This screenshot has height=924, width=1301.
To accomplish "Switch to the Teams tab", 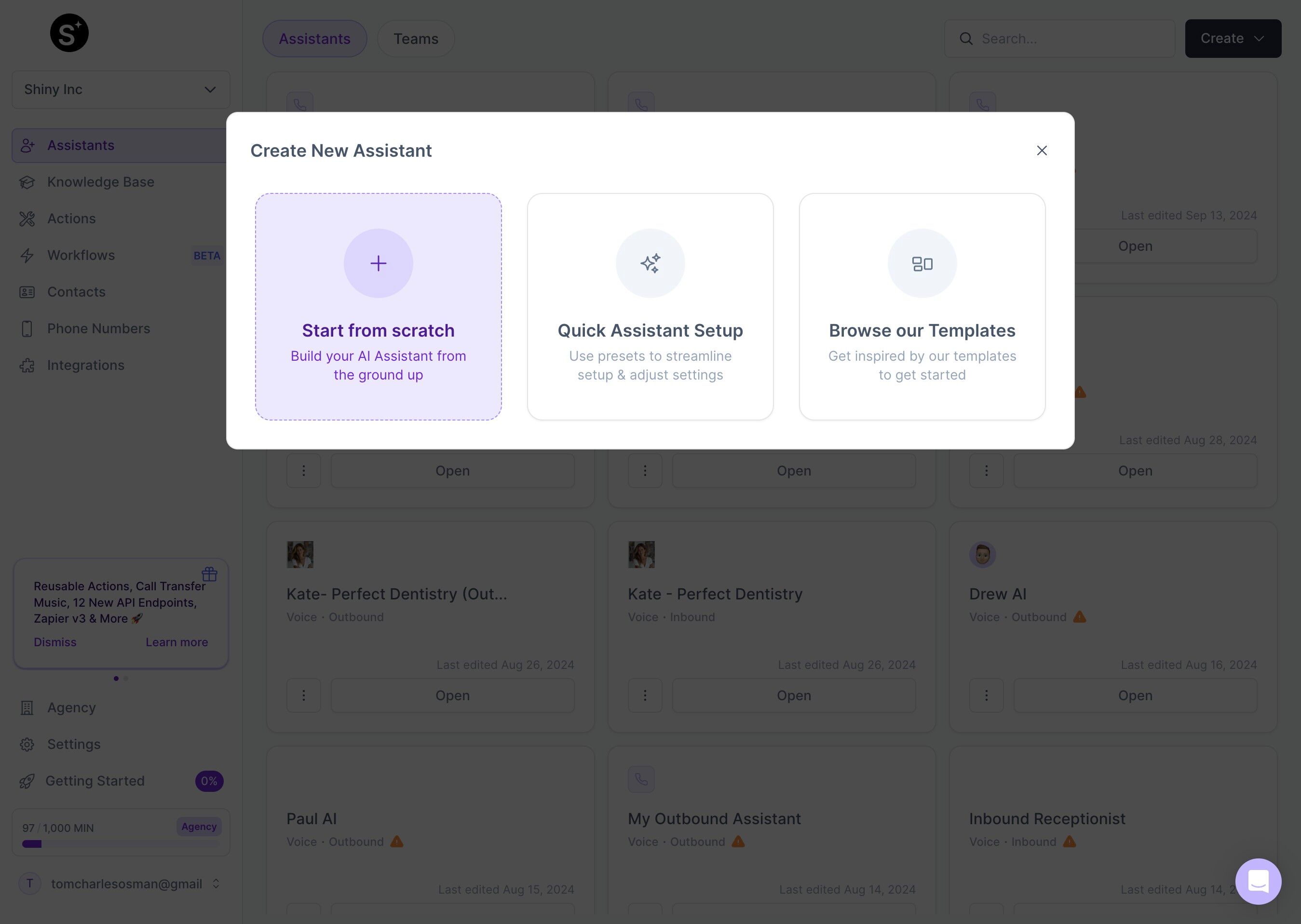I will coord(415,38).
